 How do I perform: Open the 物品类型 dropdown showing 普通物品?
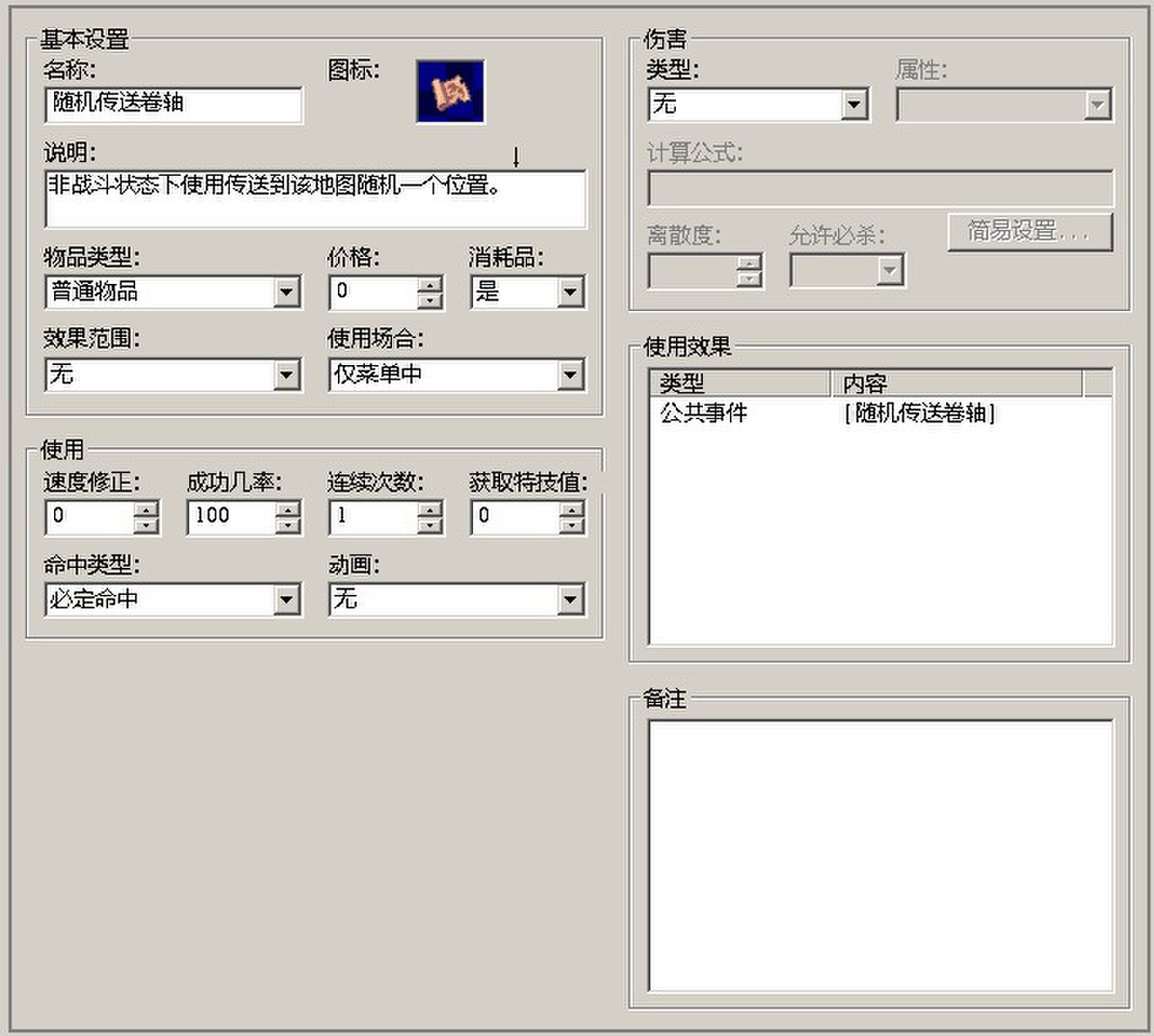pos(173,292)
